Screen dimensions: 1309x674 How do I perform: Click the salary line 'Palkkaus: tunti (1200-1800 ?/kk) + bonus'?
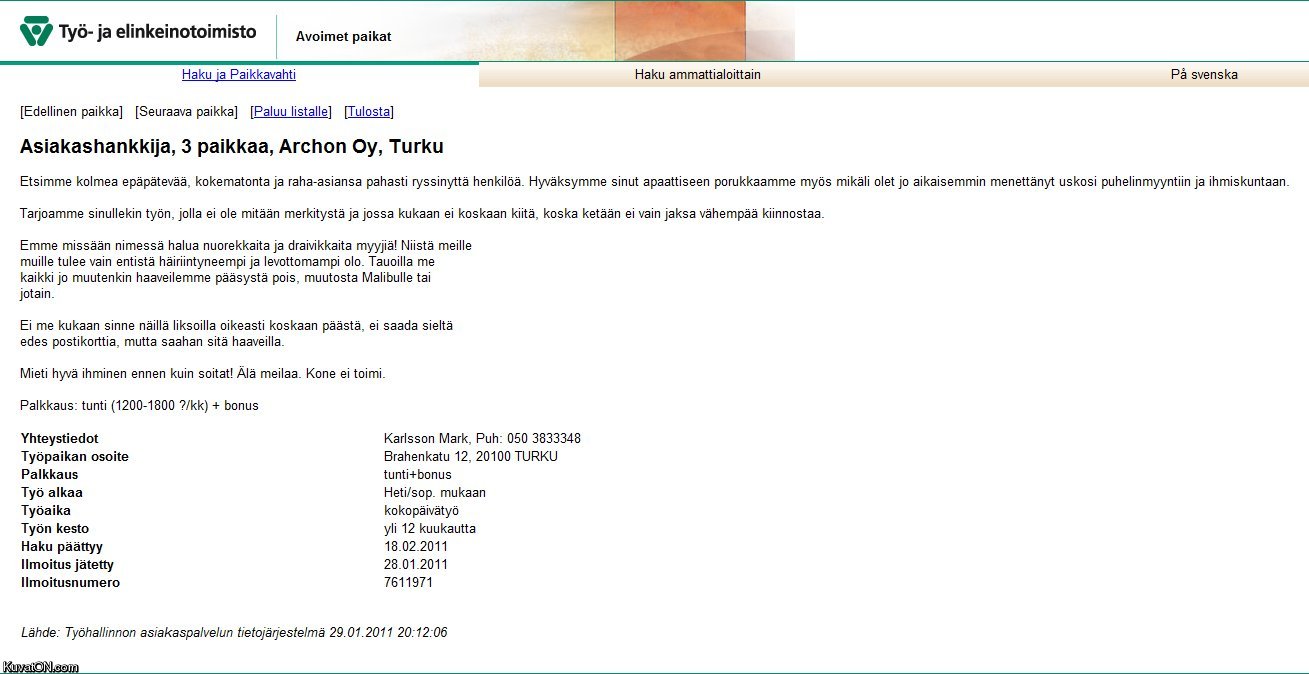tap(139, 406)
